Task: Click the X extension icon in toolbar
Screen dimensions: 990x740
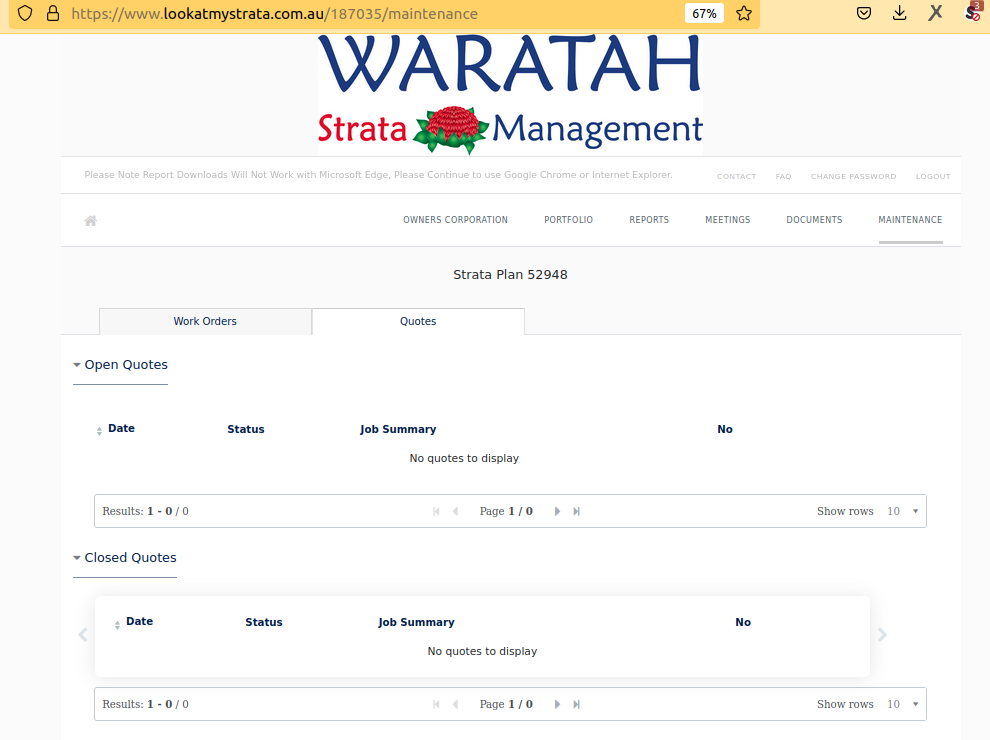Action: tap(935, 13)
